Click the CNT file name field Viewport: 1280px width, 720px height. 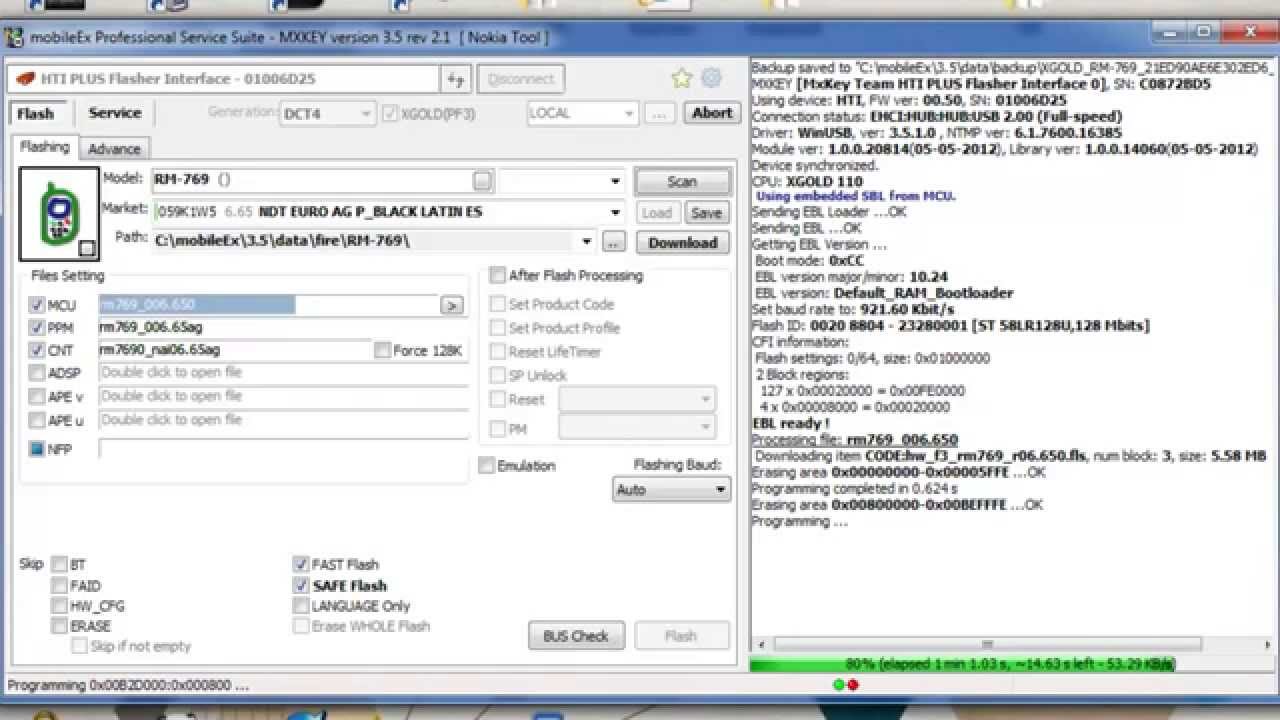point(235,351)
